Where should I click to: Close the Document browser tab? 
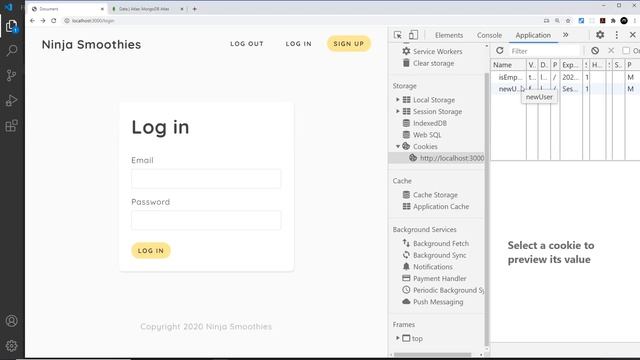[x=102, y=9]
